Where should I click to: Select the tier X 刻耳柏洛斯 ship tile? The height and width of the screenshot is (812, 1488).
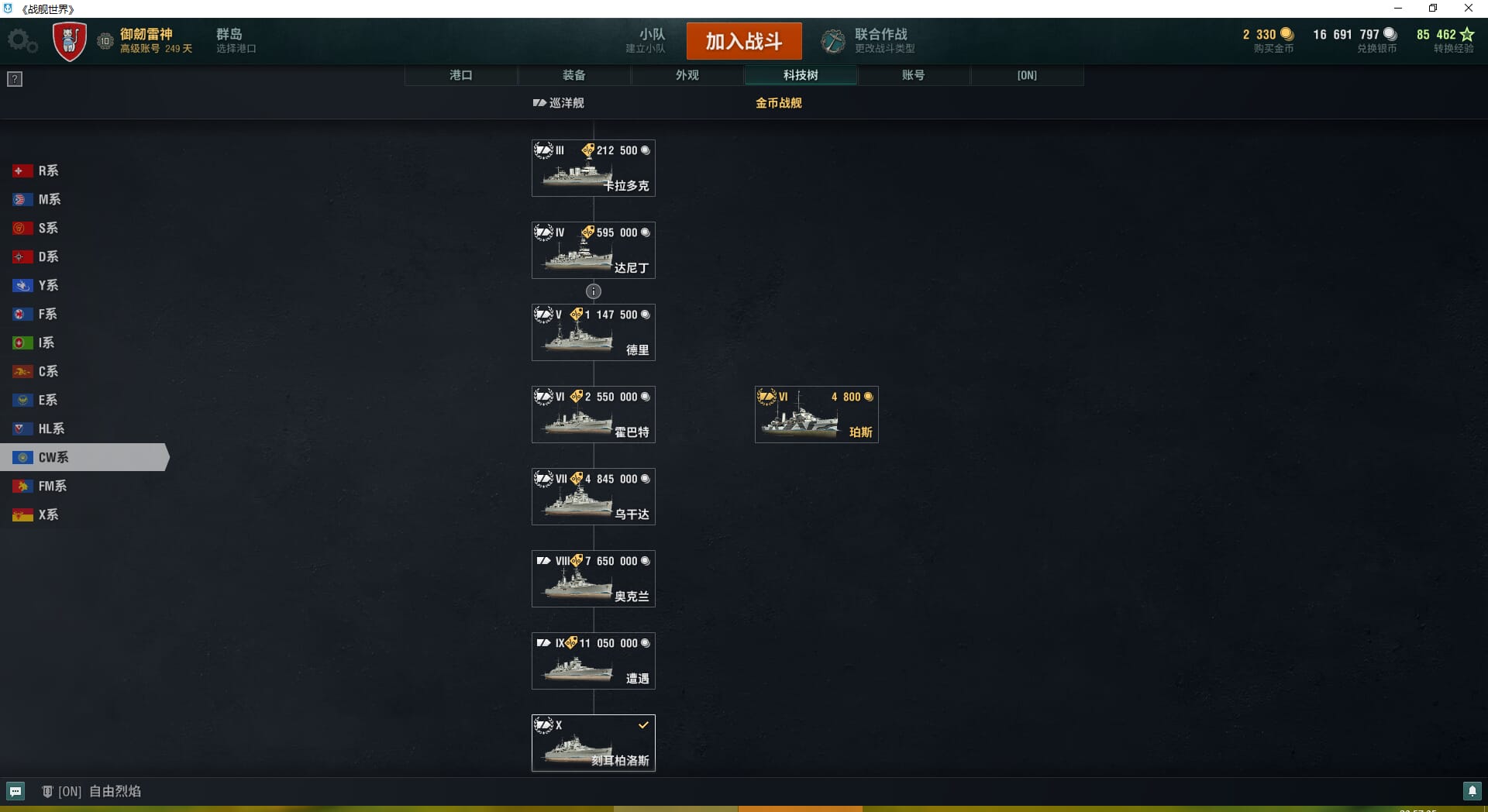(x=594, y=743)
